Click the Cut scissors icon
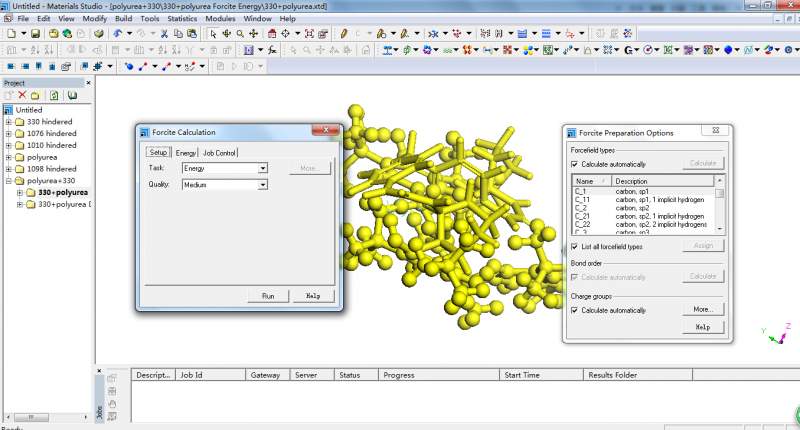The image size is (800, 430). pyautogui.click(x=164, y=34)
